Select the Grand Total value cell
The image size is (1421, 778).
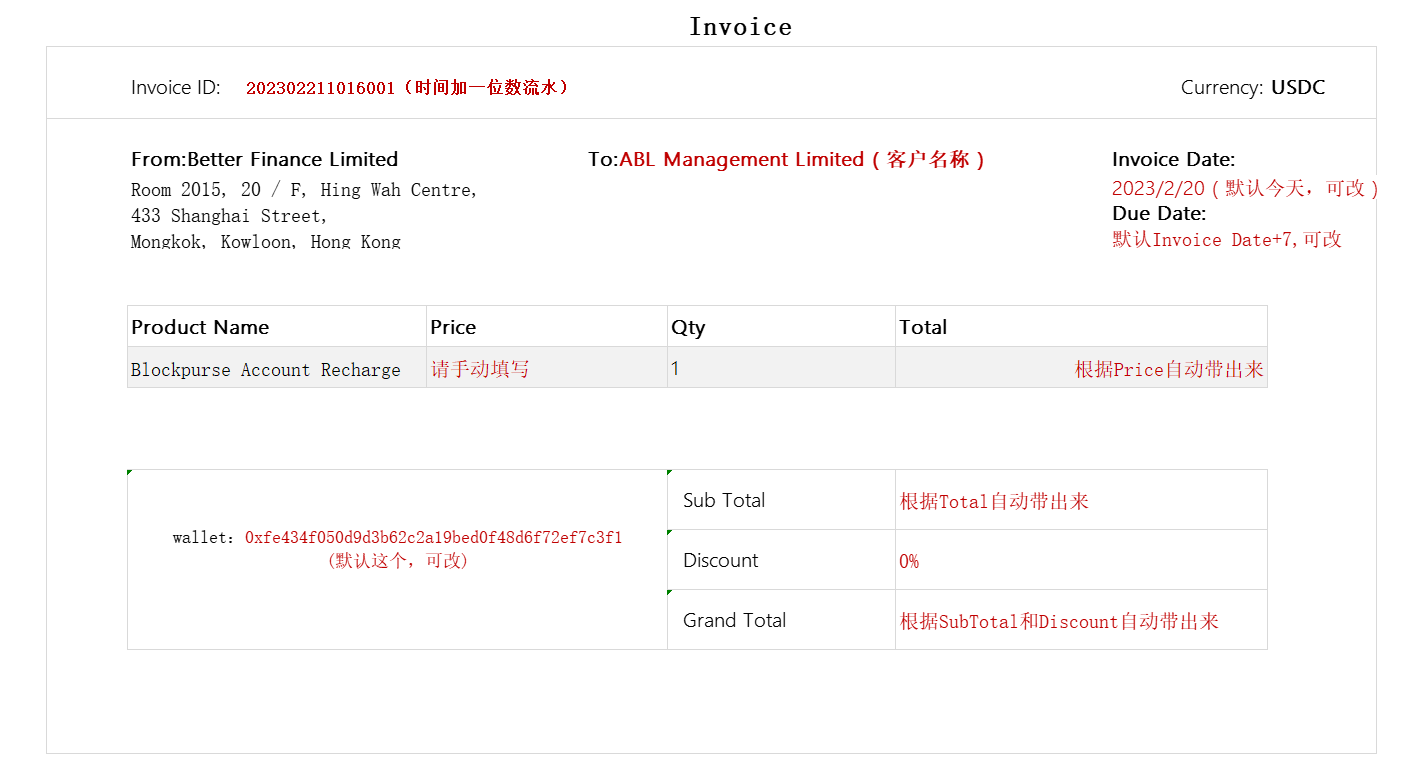(x=1081, y=620)
